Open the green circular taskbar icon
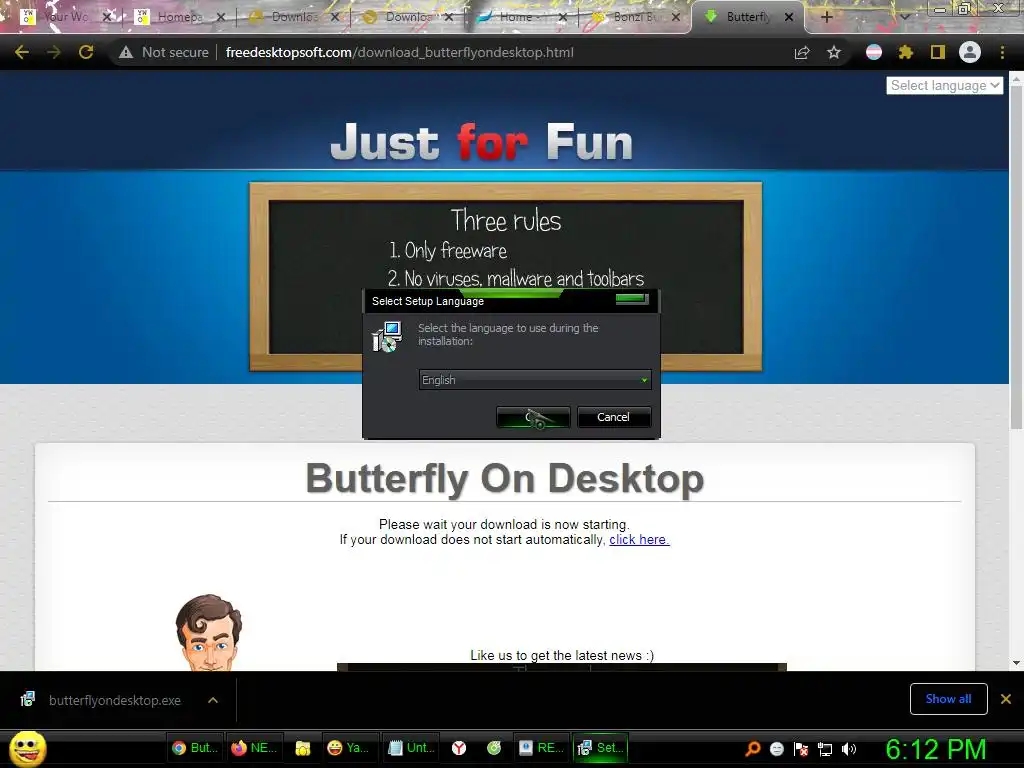Screen dimensions: 1024x768 click(x=494, y=748)
